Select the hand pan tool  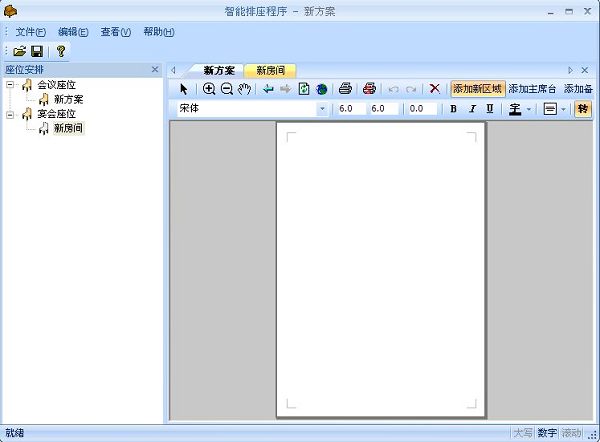click(244, 89)
